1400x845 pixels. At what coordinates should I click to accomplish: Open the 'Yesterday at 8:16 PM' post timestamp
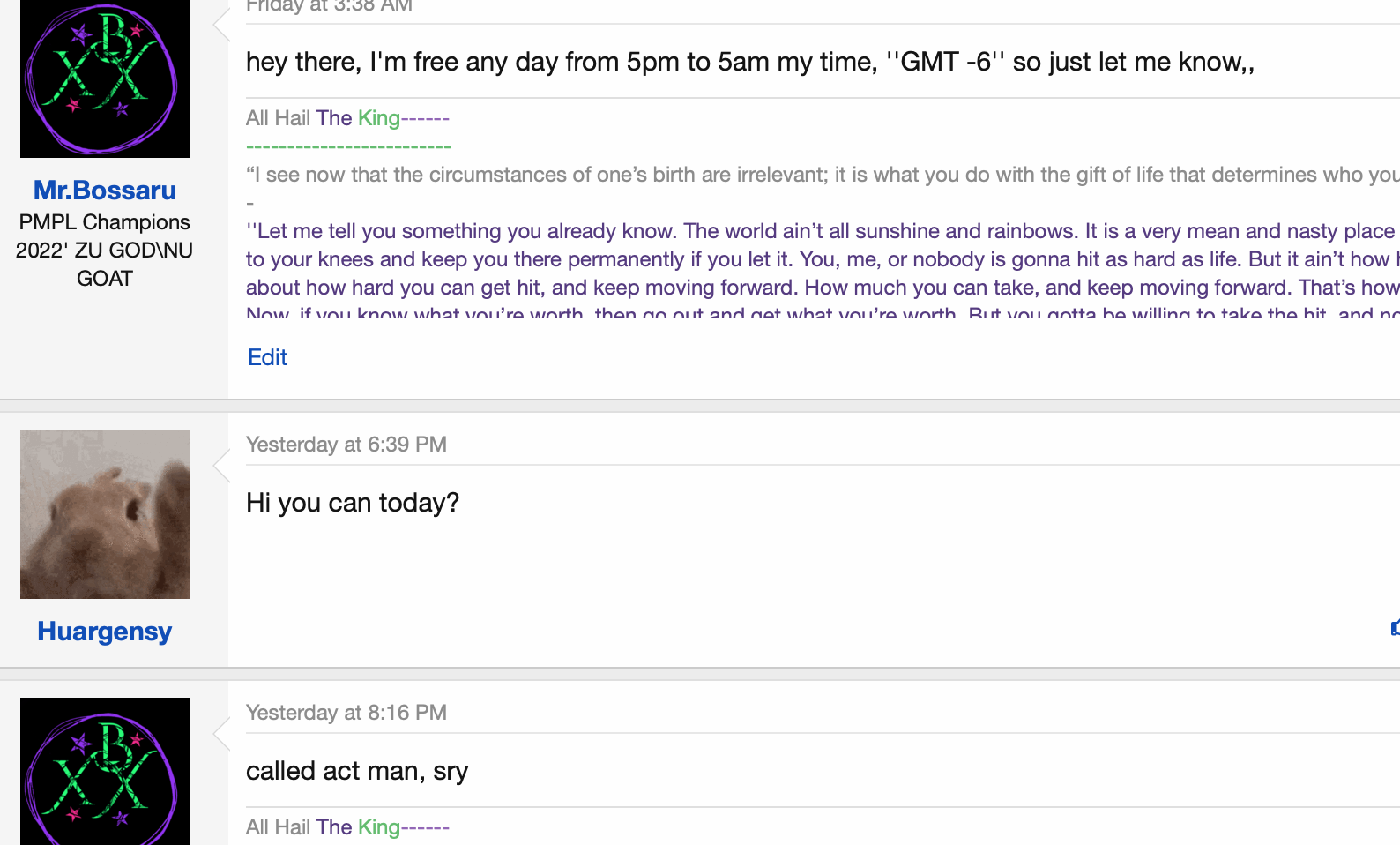[346, 713]
